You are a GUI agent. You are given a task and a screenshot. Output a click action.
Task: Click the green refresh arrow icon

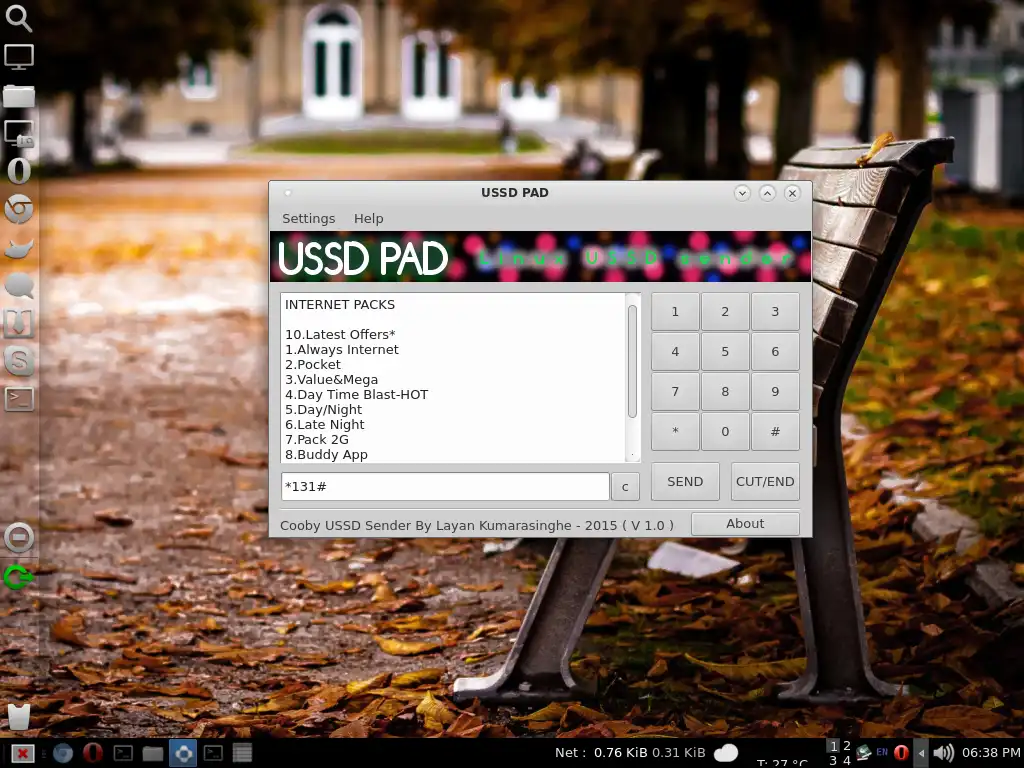pyautogui.click(x=18, y=577)
